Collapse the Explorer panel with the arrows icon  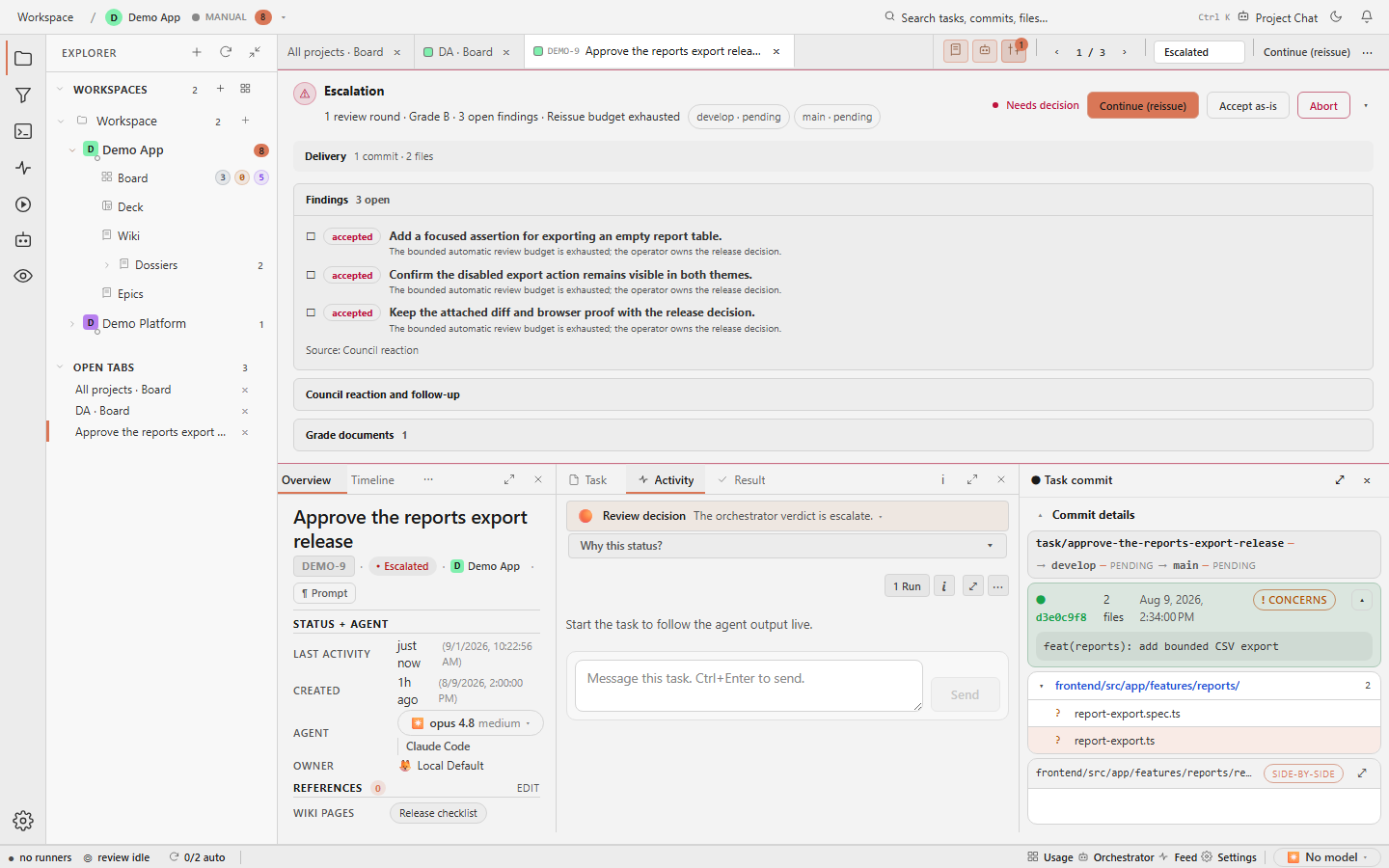(255, 52)
